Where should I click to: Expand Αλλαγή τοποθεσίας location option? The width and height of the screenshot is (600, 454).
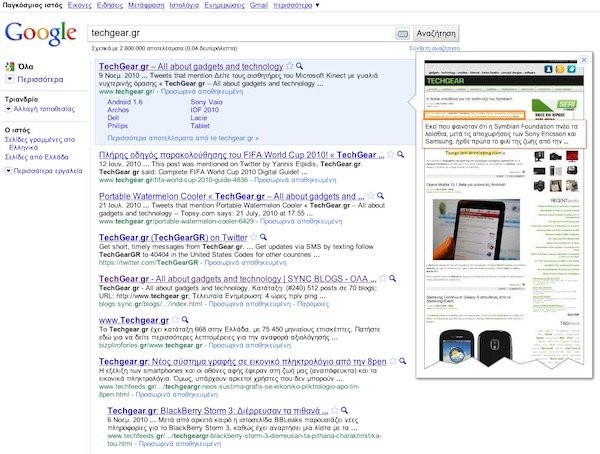click(x=40, y=109)
